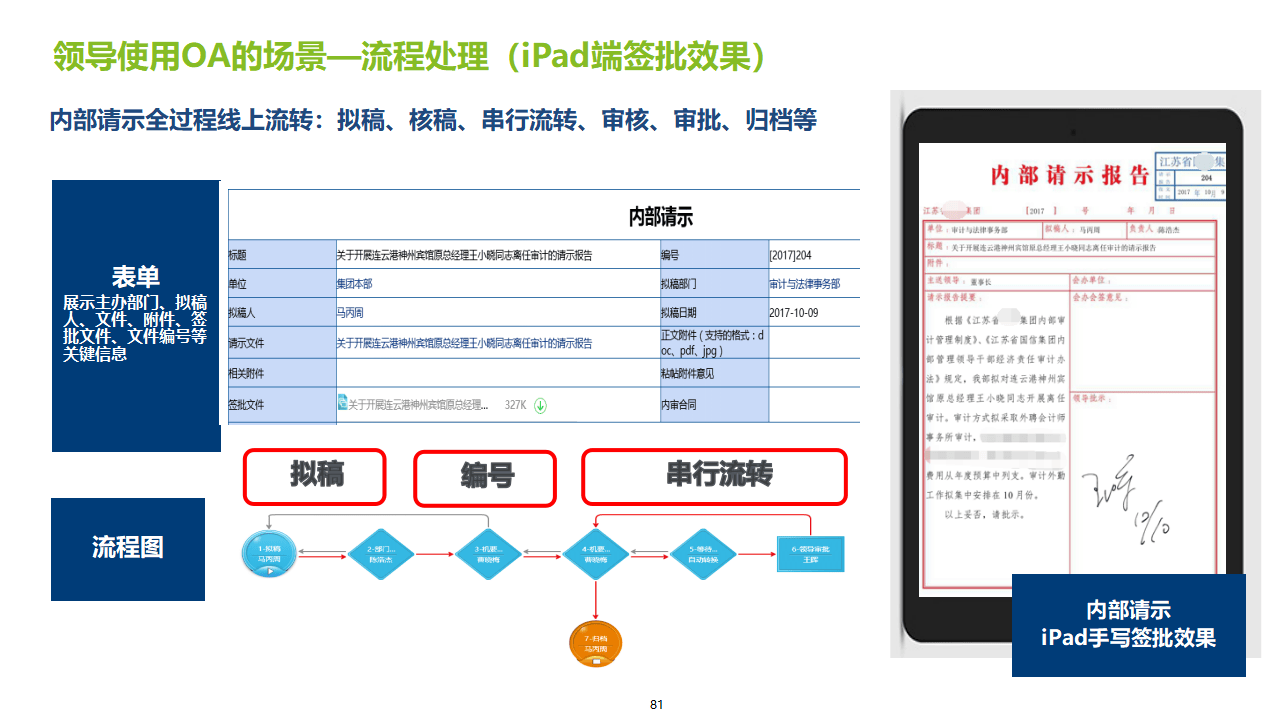Screen dimensions: 1280x720
Task: Click the 拟稿 red-bordered label
Action: [x=316, y=476]
